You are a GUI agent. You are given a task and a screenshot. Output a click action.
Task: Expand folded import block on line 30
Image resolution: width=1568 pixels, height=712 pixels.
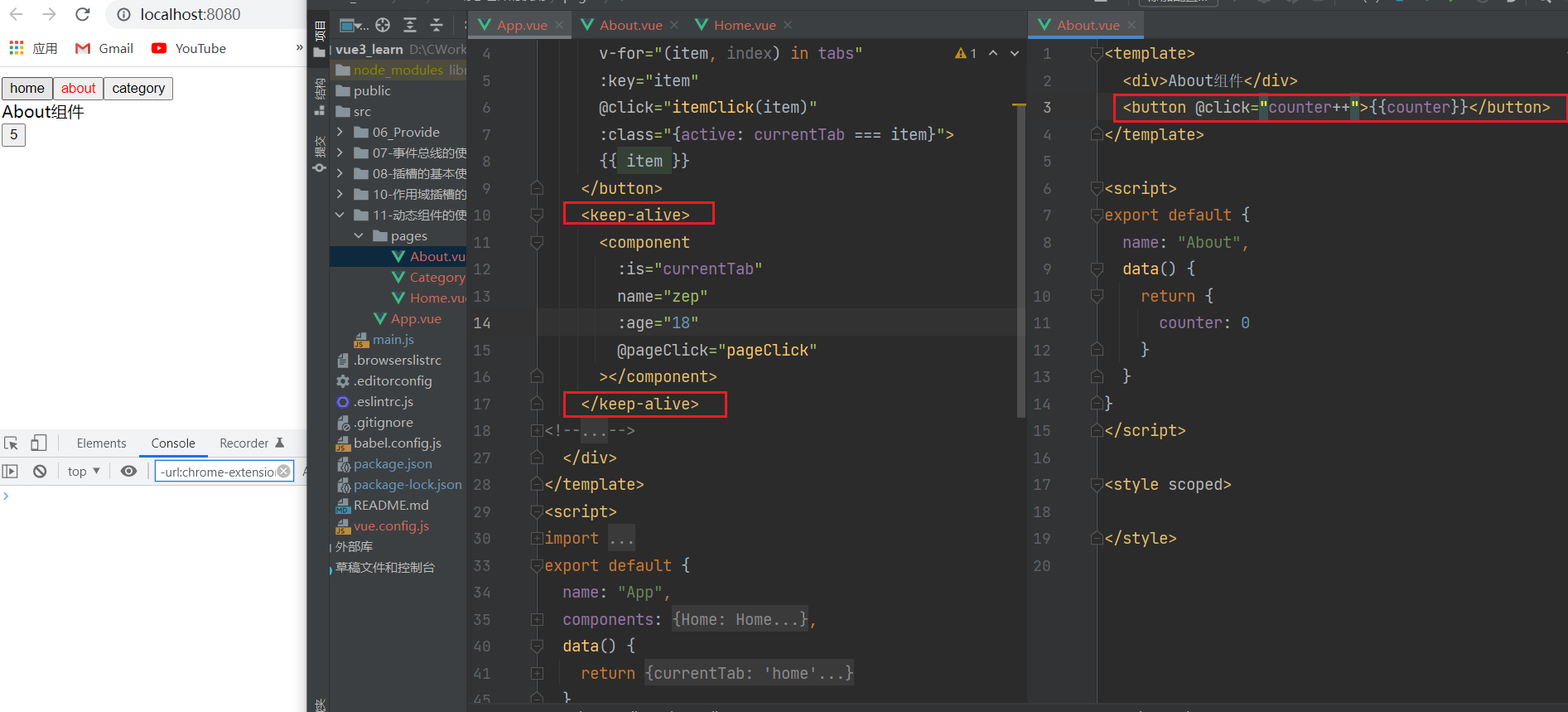point(537,538)
